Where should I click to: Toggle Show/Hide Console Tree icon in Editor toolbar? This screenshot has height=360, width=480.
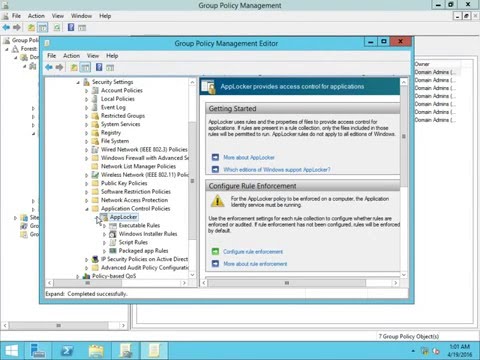tap(85, 68)
